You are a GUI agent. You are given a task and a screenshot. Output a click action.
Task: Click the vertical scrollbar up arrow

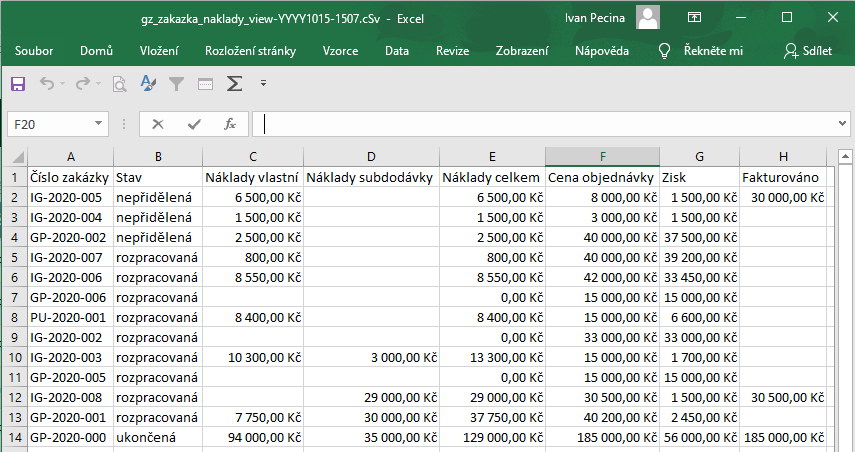coord(845,156)
